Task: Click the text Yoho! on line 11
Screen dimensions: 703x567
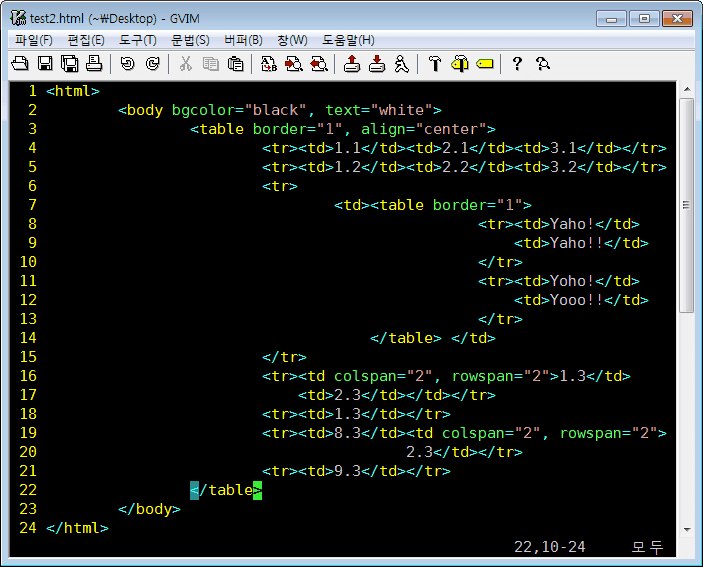Action: [572, 281]
